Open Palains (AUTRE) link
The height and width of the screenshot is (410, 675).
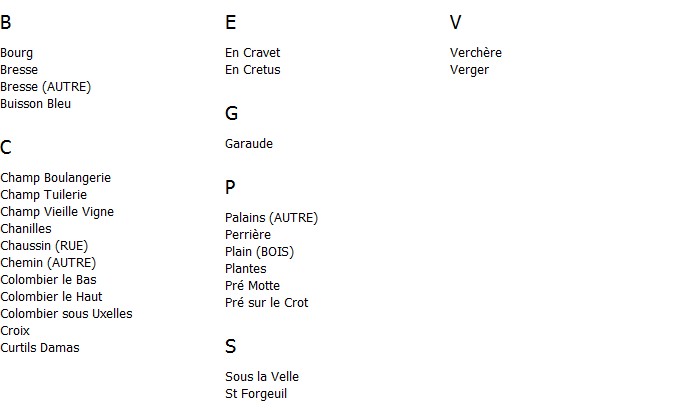tap(271, 218)
